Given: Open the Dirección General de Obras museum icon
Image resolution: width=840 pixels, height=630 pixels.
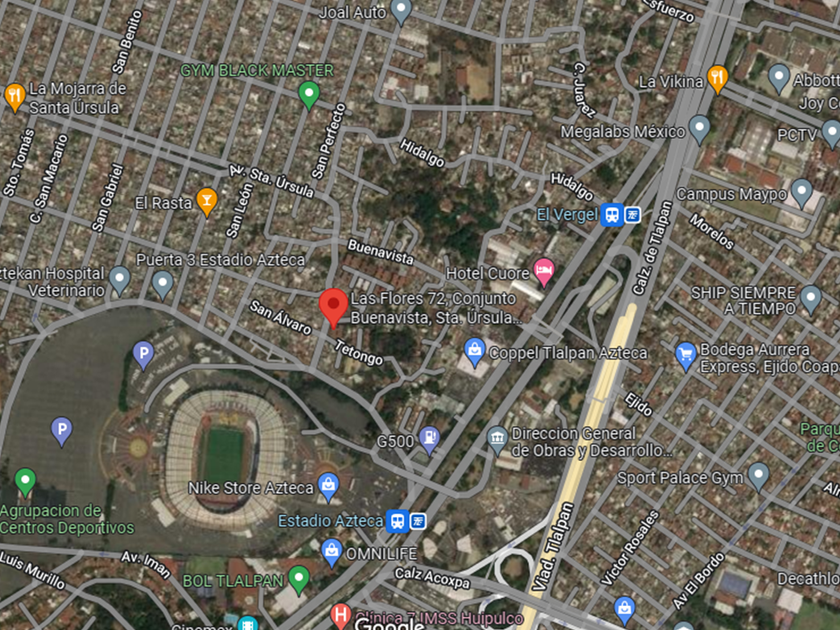Looking at the screenshot, I should 498,440.
